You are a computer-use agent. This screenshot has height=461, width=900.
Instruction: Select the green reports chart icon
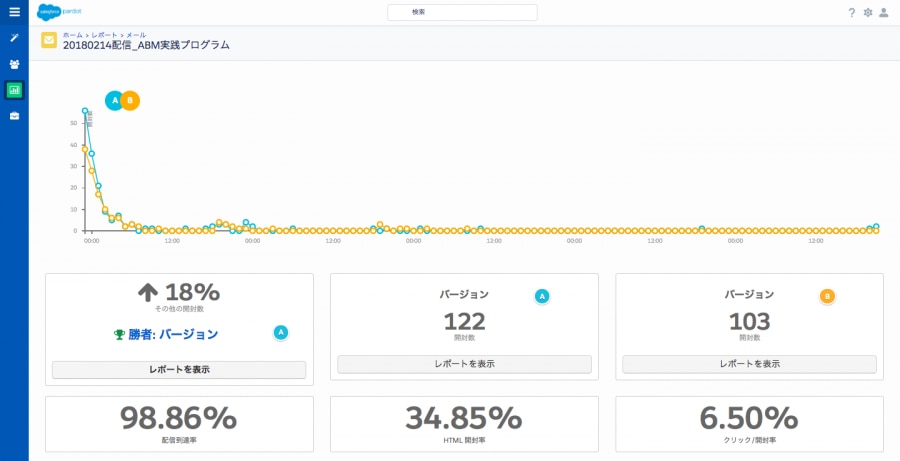coord(14,90)
